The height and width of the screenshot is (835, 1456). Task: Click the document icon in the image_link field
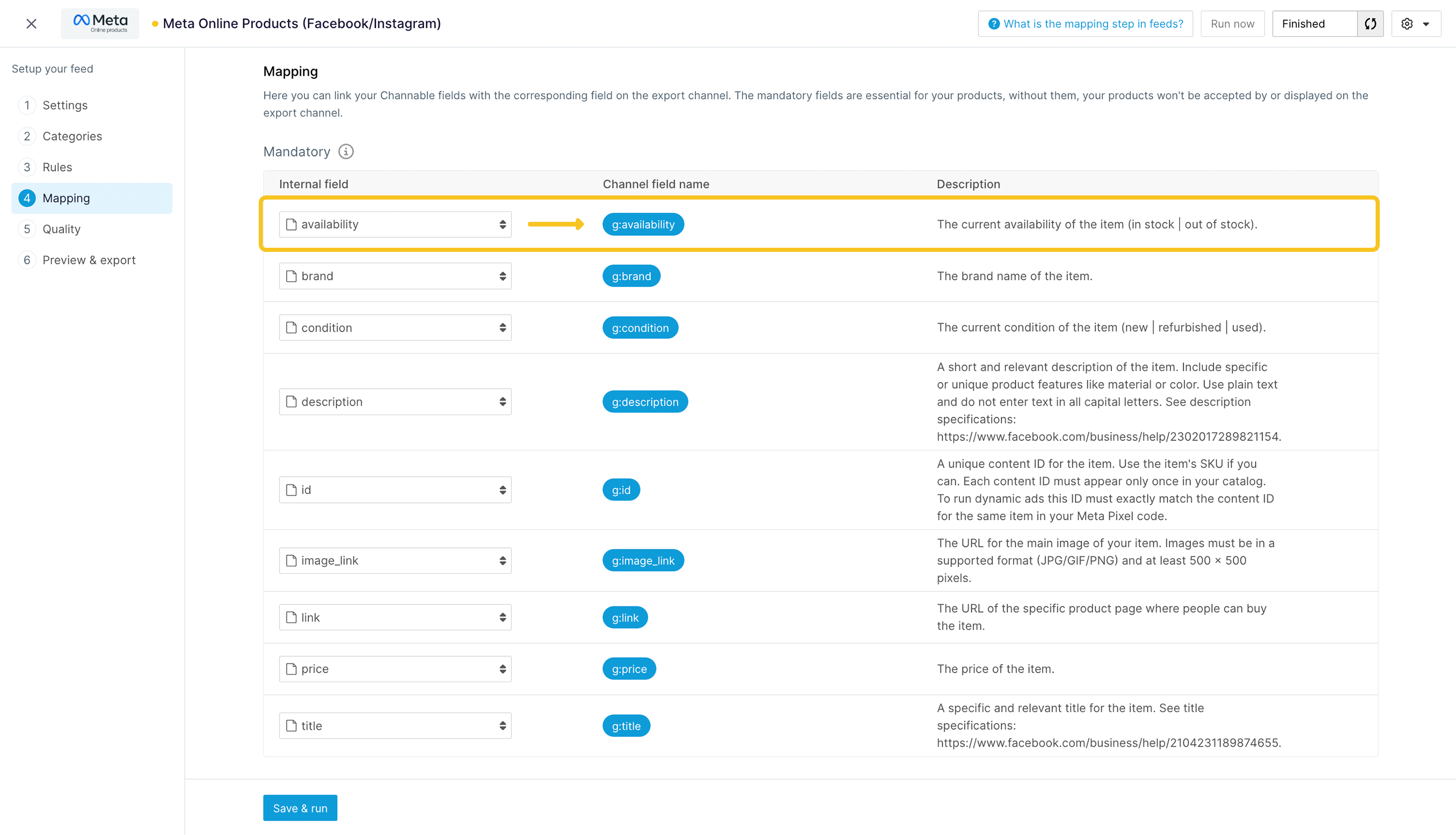click(x=291, y=560)
